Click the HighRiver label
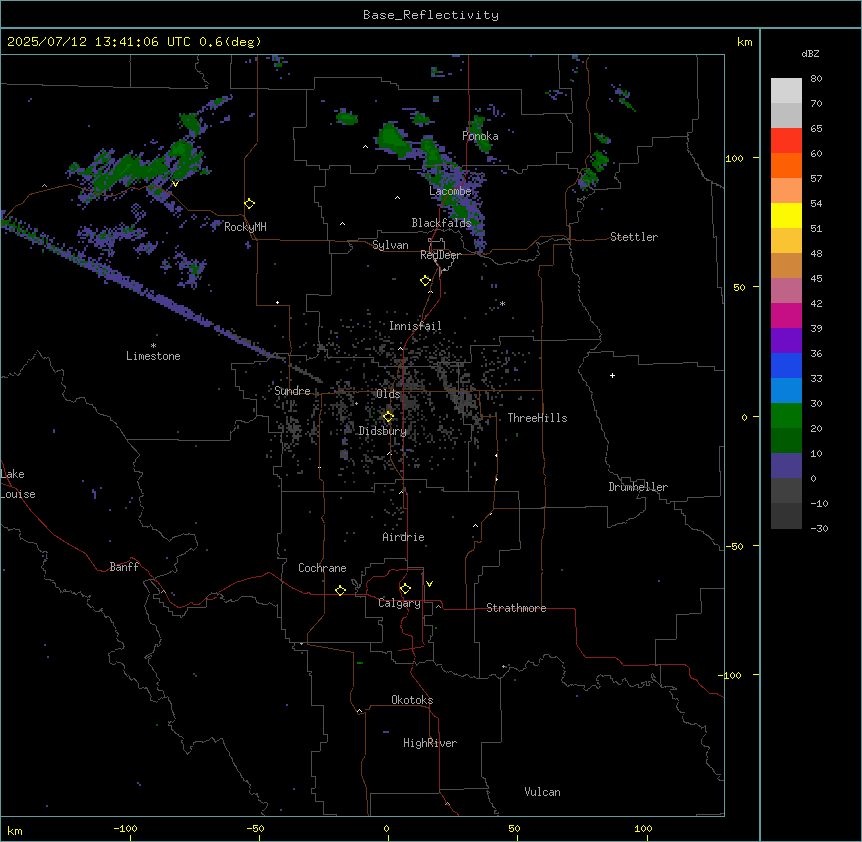 click(x=430, y=743)
